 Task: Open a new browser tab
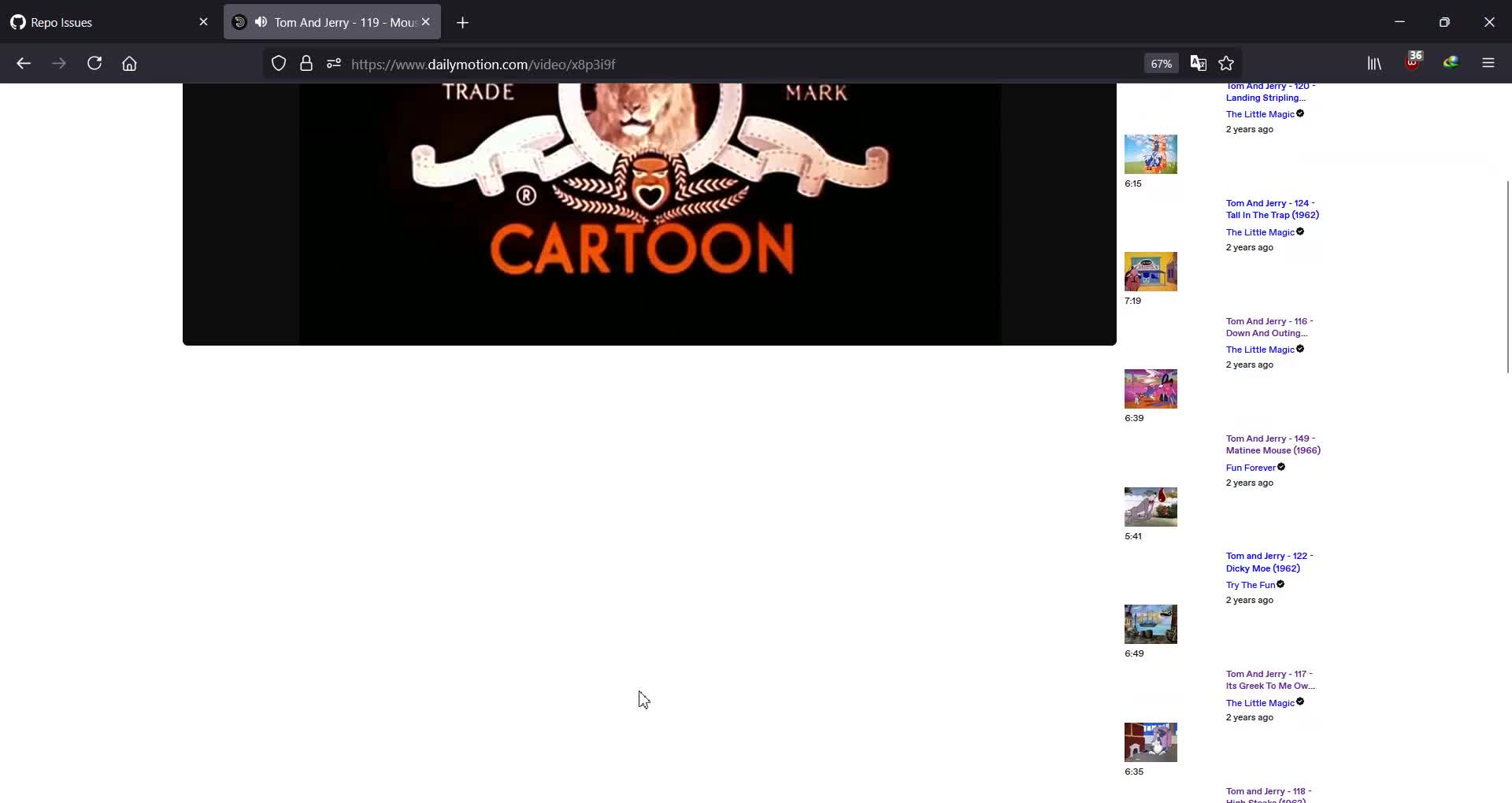coord(462,23)
